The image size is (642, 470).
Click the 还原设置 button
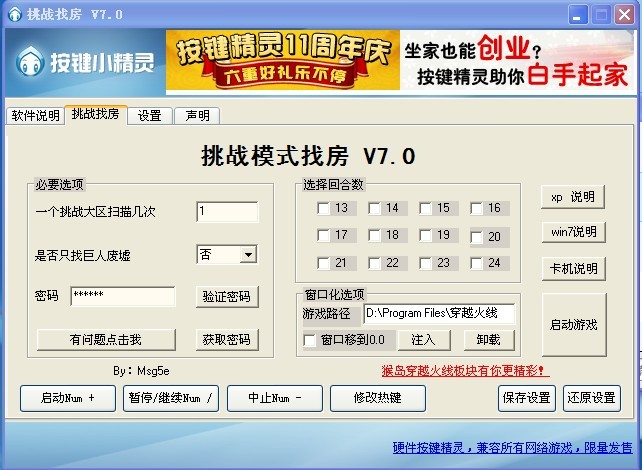coord(592,398)
